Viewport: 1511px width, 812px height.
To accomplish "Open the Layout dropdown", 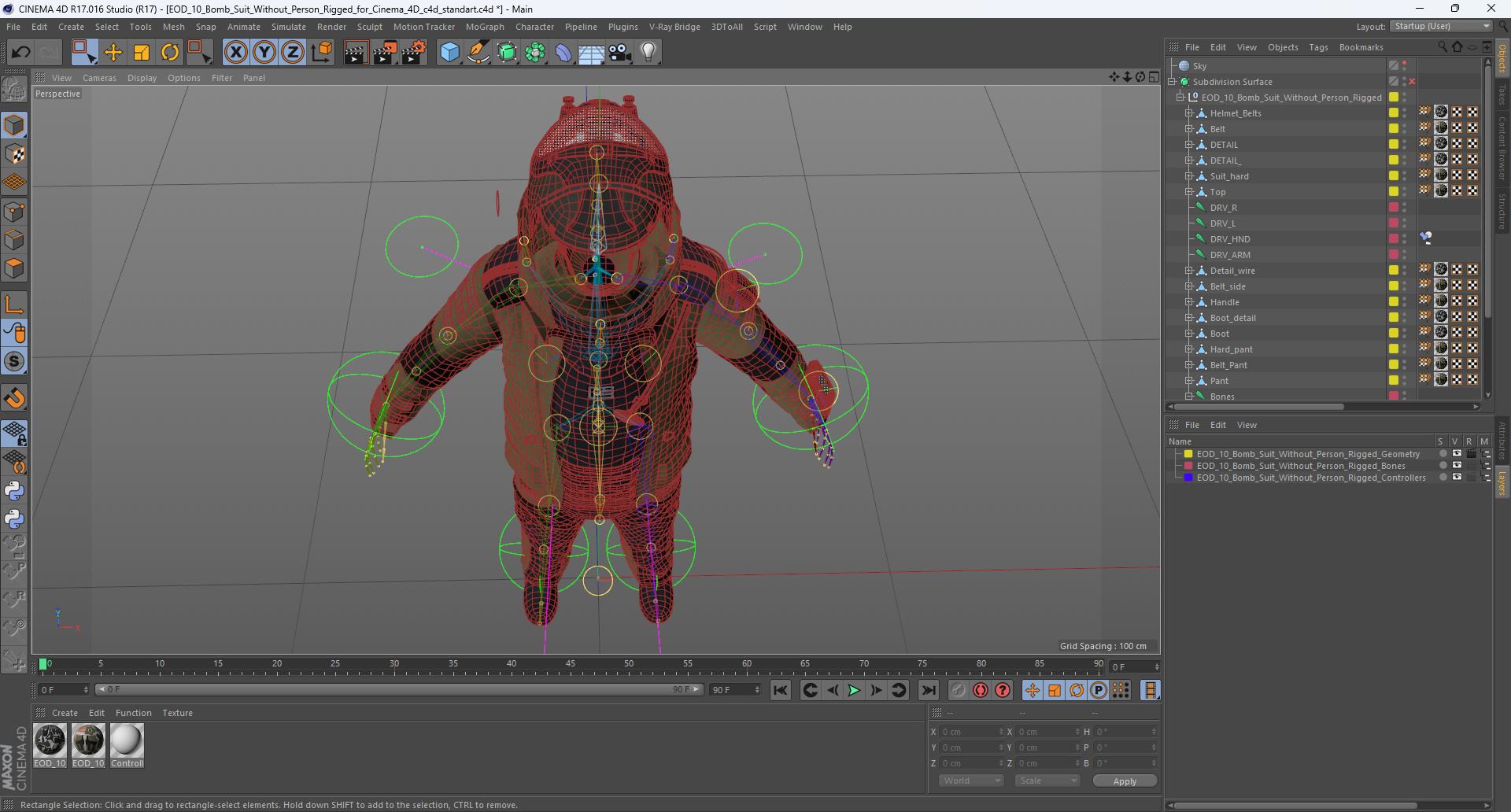I will pos(1442,27).
